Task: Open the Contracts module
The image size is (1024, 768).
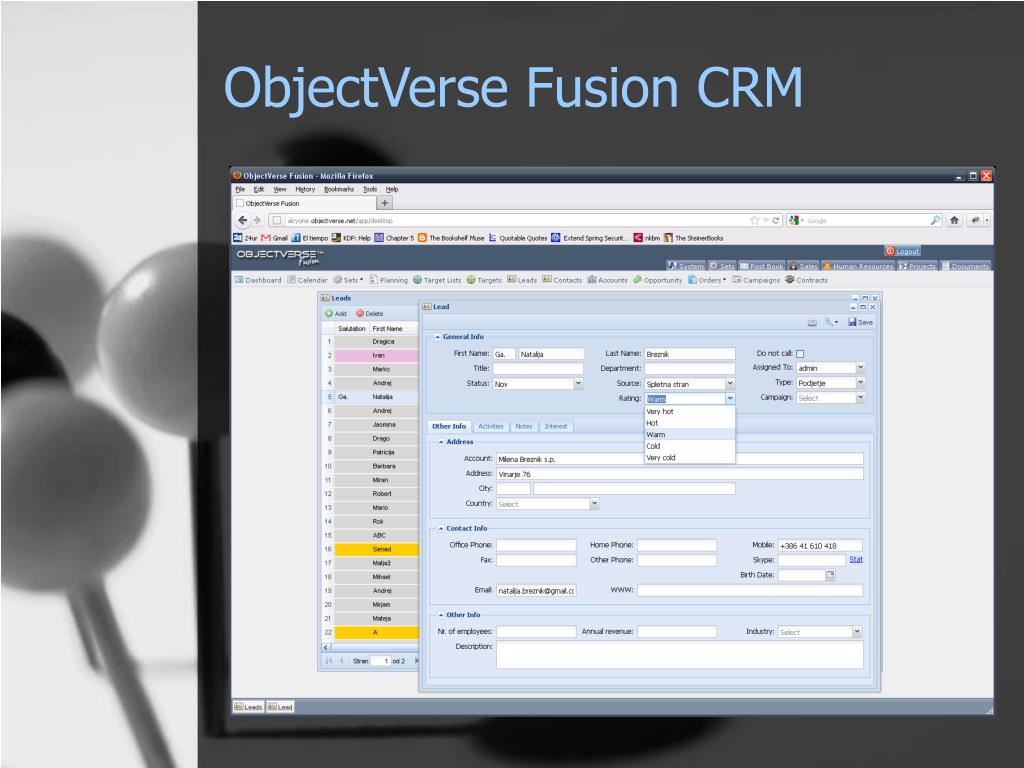Action: 807,280
